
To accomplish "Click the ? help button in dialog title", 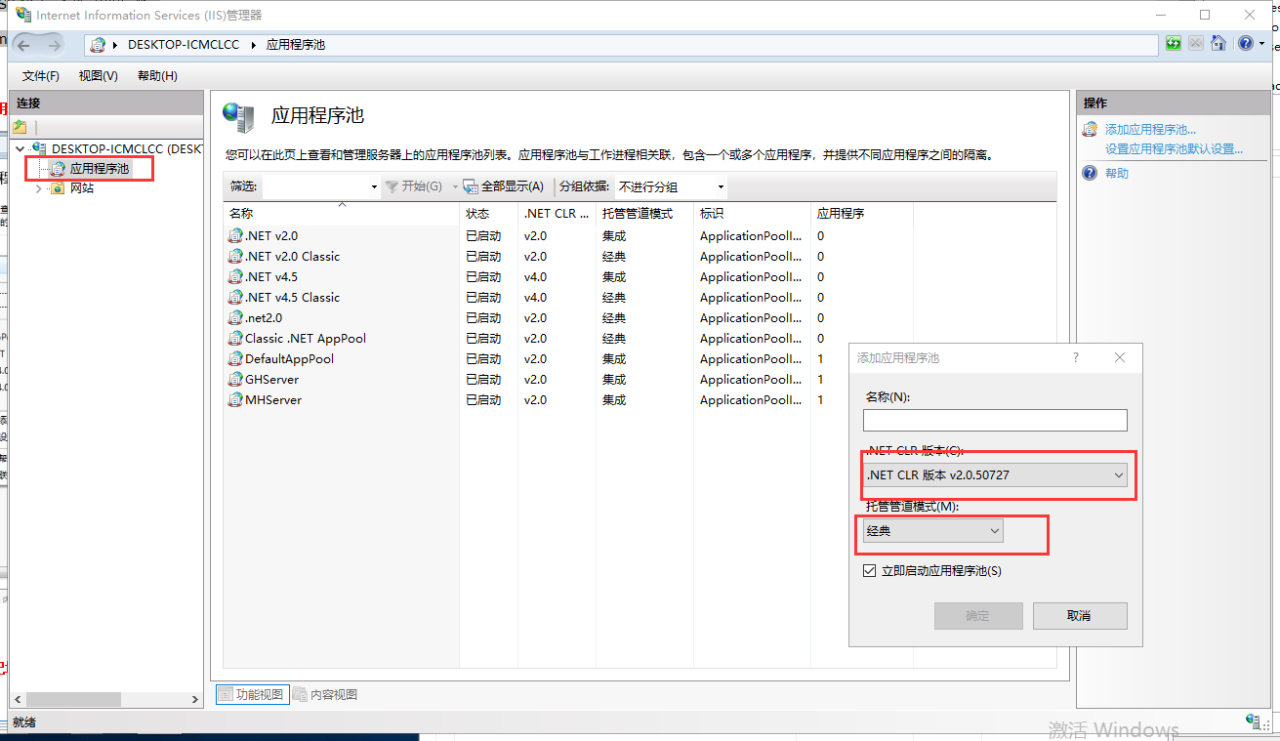I will point(1076,357).
